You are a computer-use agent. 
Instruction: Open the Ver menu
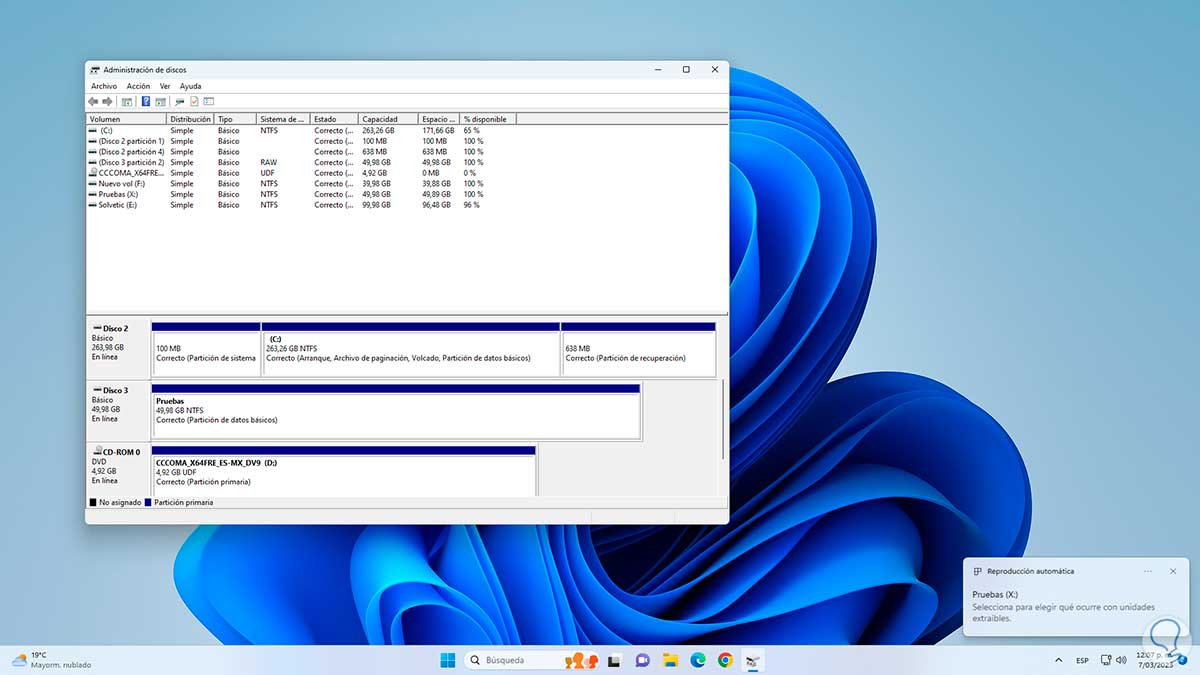(165, 86)
